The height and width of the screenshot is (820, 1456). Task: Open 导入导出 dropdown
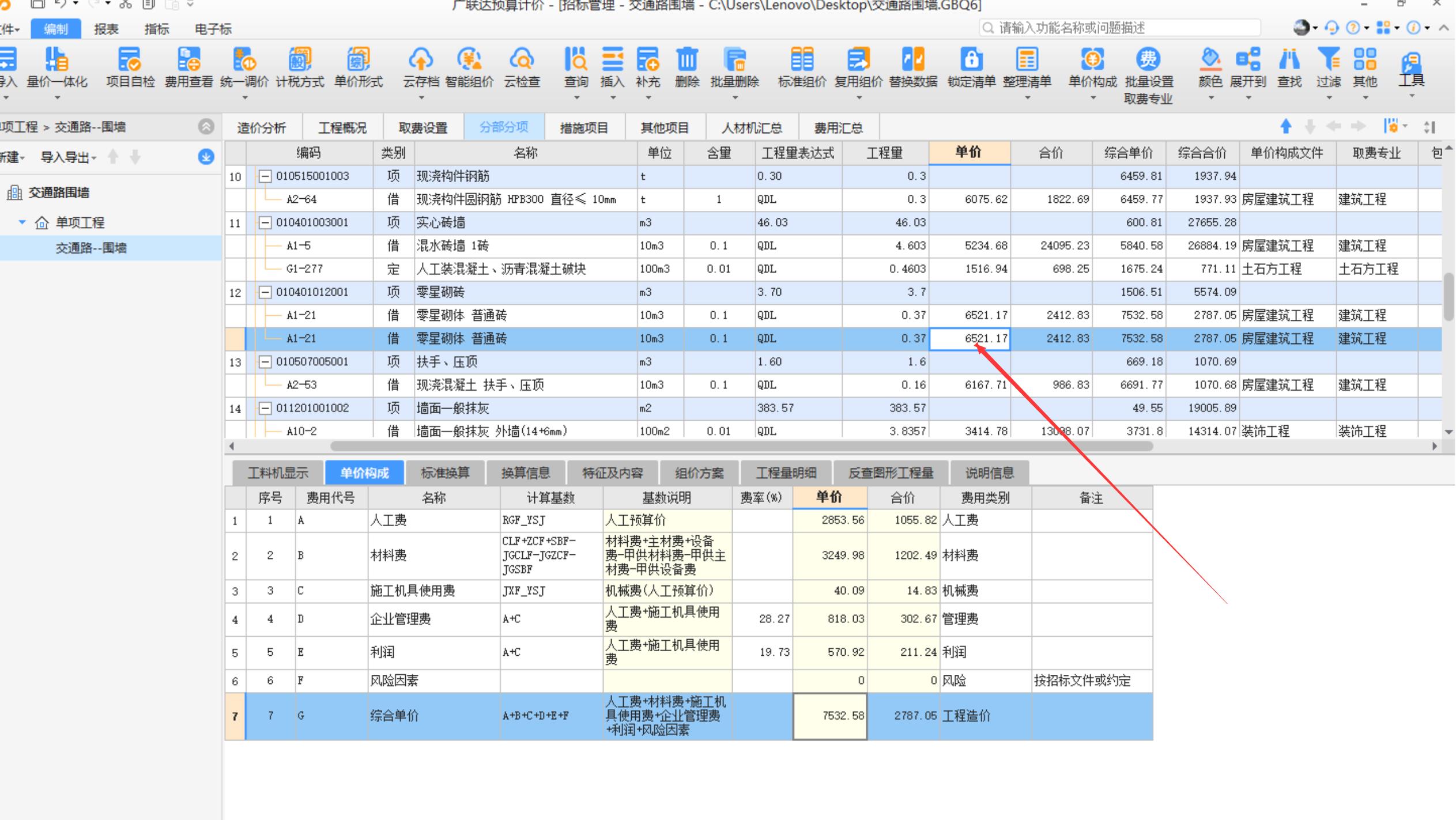point(68,157)
